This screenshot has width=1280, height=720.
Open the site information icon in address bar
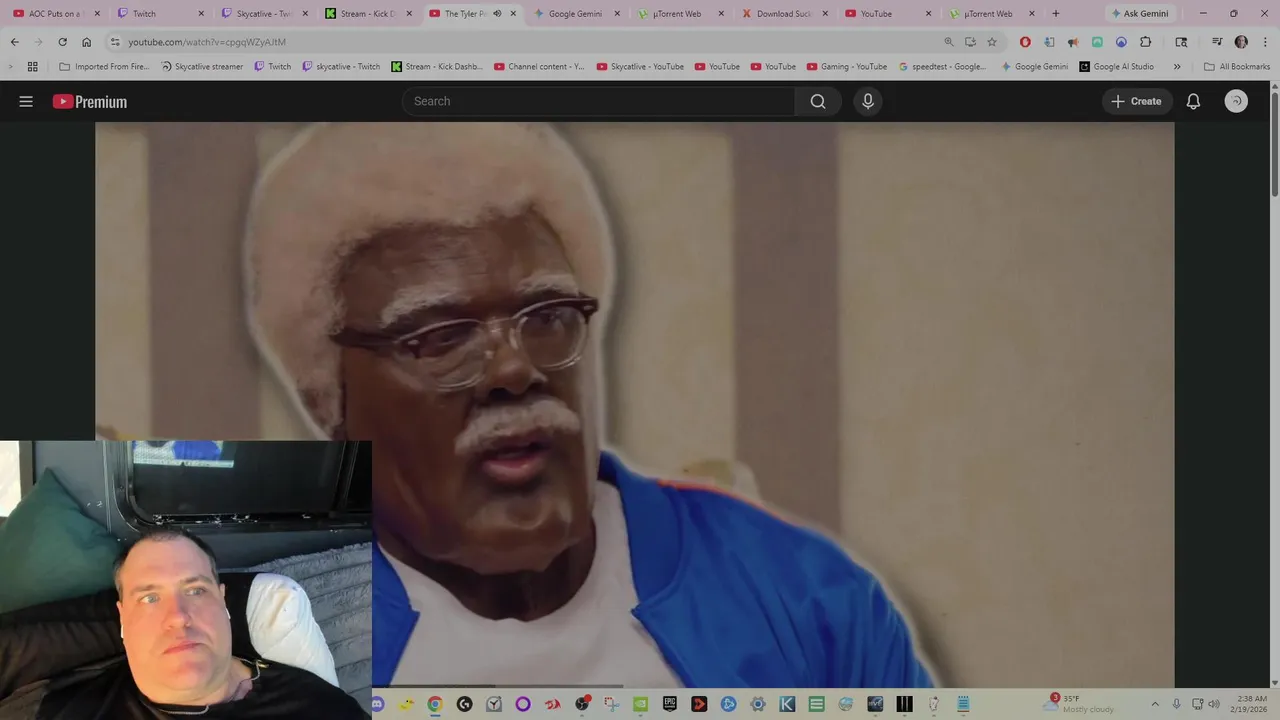pos(115,42)
